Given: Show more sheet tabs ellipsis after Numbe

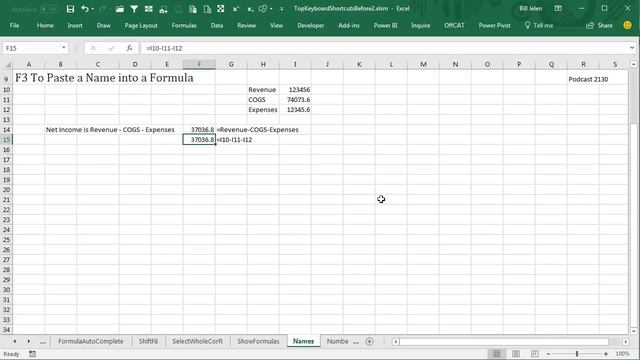Looking at the screenshot, I should click(x=356, y=342).
